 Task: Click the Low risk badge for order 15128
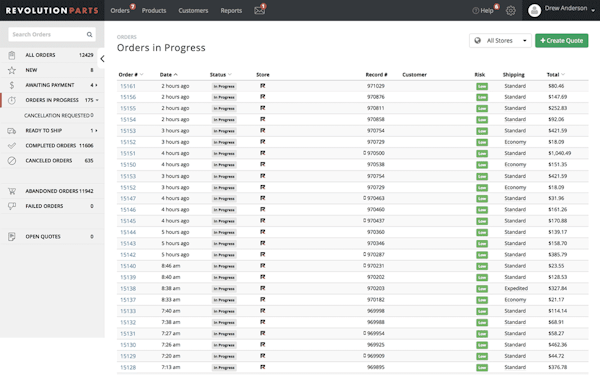482,367
